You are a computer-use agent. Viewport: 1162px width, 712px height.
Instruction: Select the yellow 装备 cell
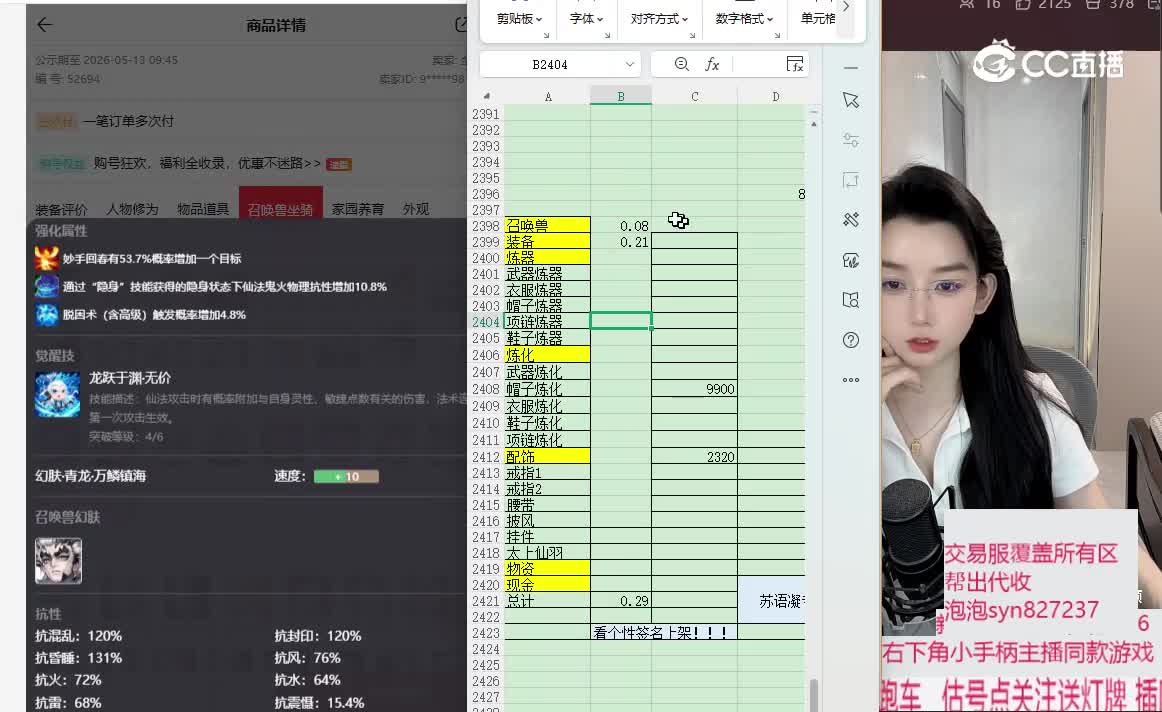(x=548, y=242)
